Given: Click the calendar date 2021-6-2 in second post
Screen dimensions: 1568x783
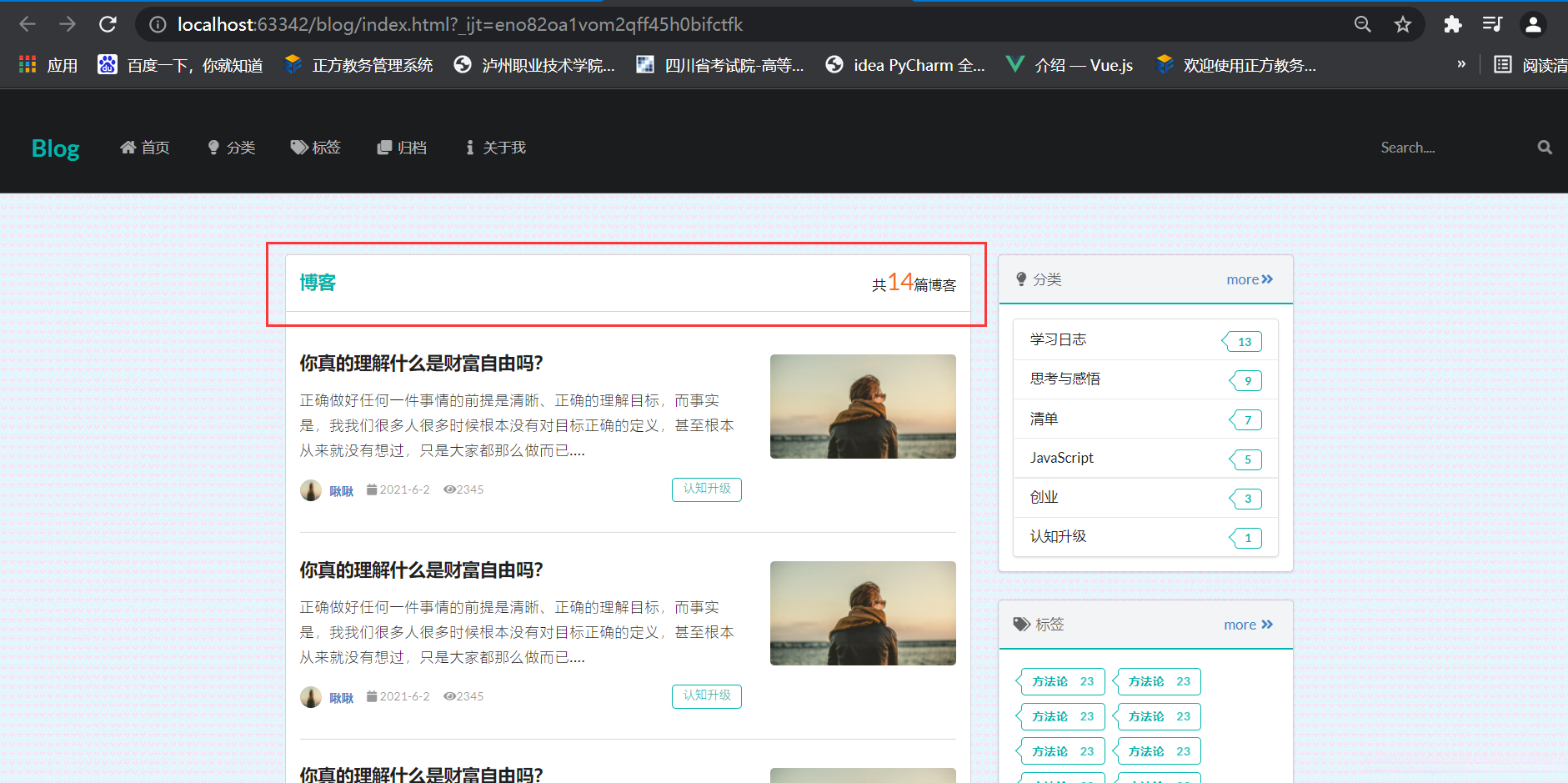Looking at the screenshot, I should (398, 696).
